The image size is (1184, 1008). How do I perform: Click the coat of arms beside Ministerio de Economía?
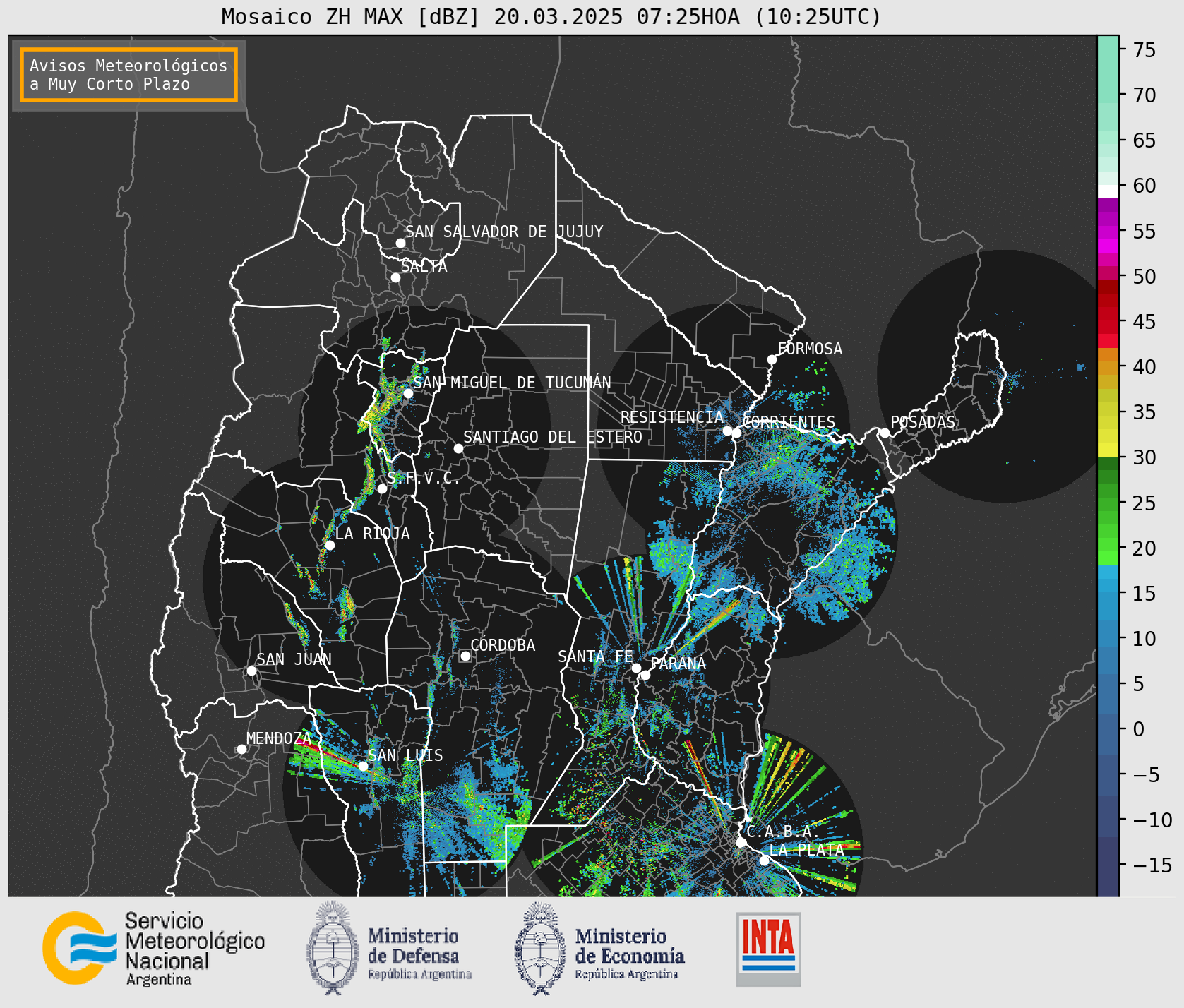point(540,949)
